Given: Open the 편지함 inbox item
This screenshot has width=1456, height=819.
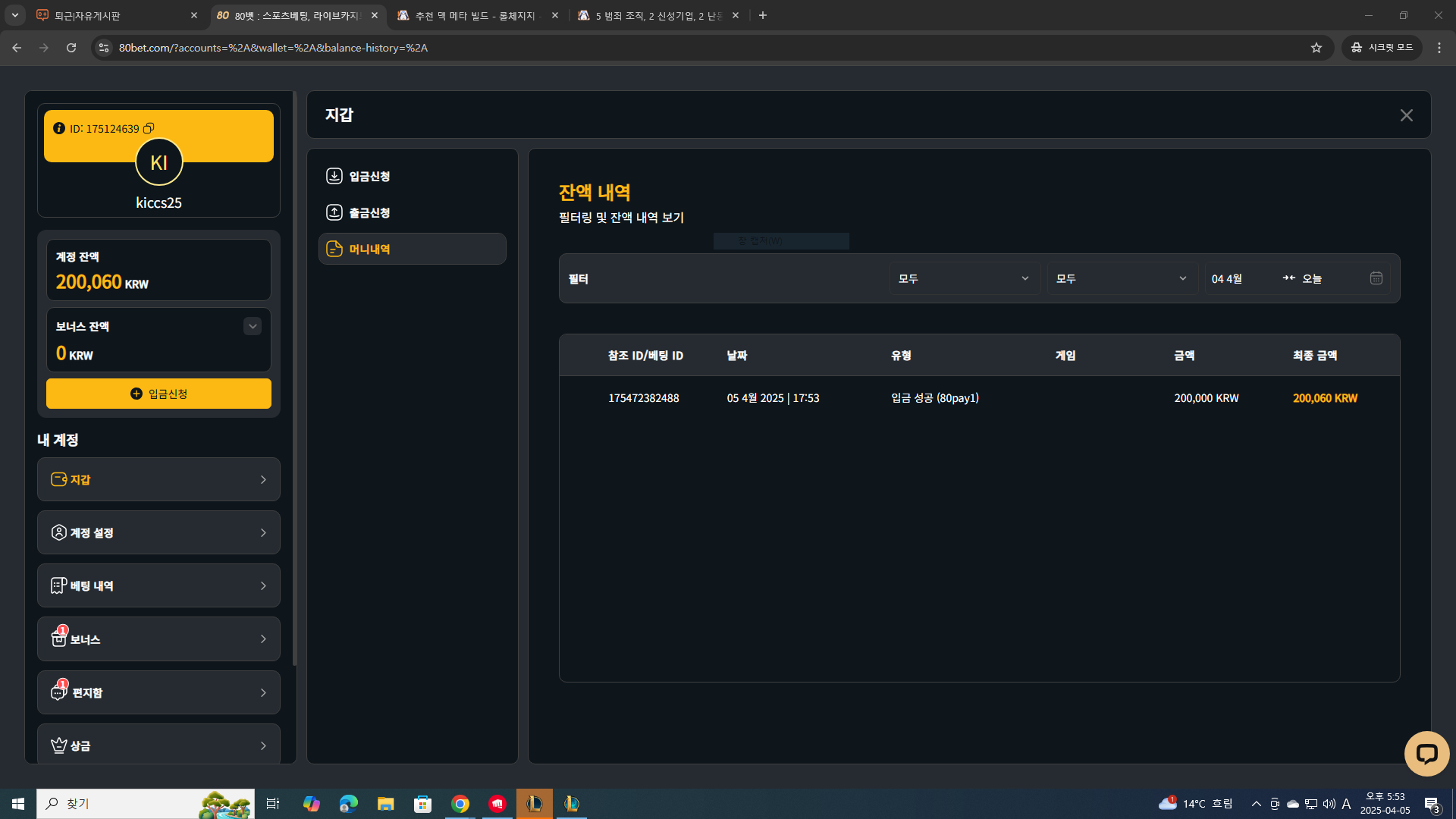Looking at the screenshot, I should point(158,692).
